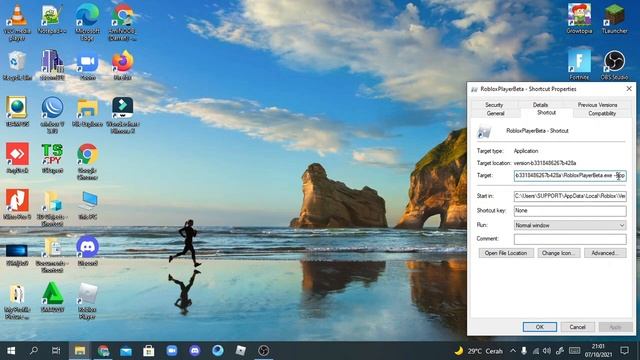This screenshot has width=640, height=360.
Task: Open the OBS Studio desktop shortcut
Action: (614, 65)
